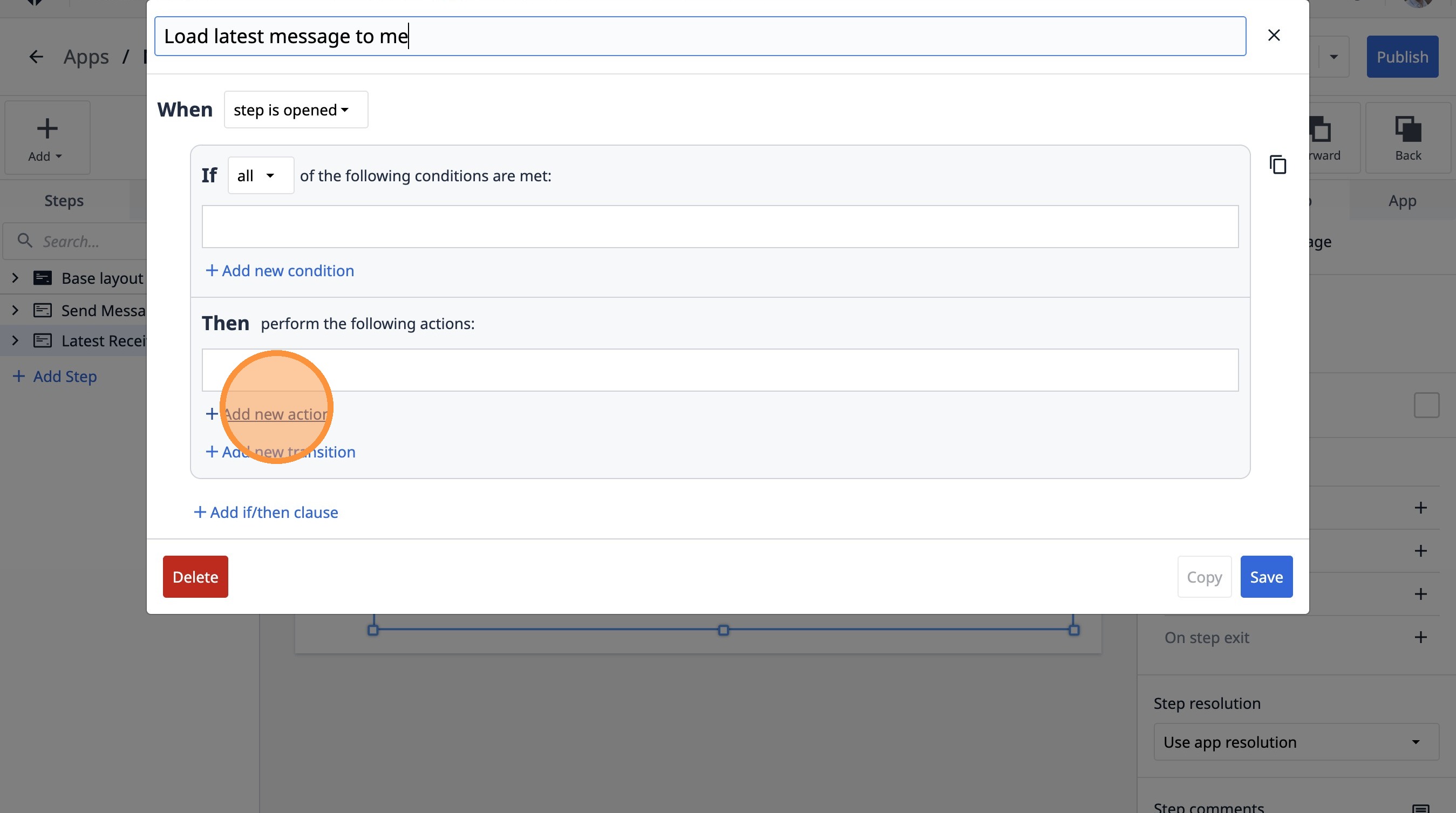Click the plus icon for On step exit
This screenshot has width=1456, height=813.
(1420, 637)
